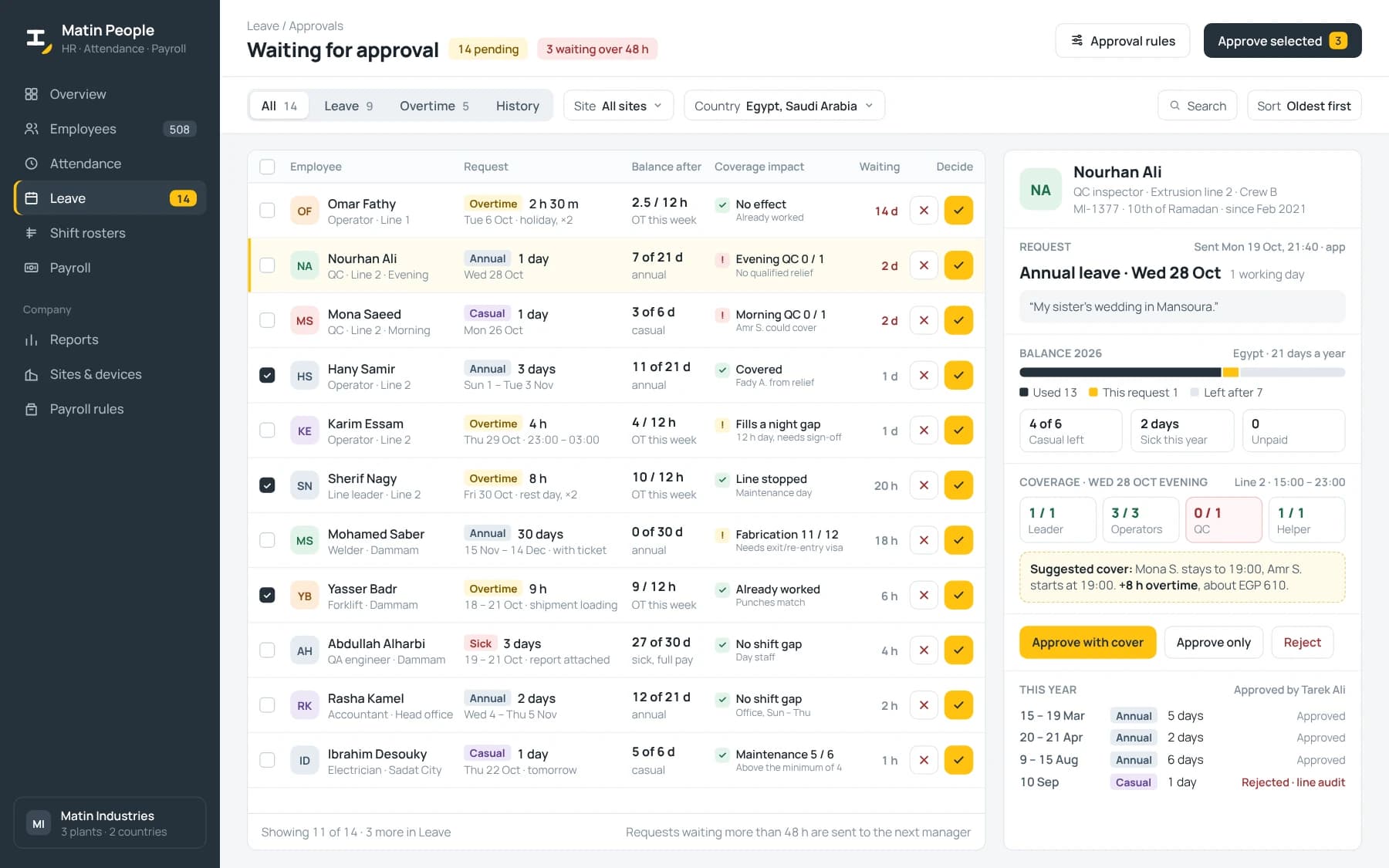Reject Ibrahim Desouky's request X icon

(x=924, y=760)
